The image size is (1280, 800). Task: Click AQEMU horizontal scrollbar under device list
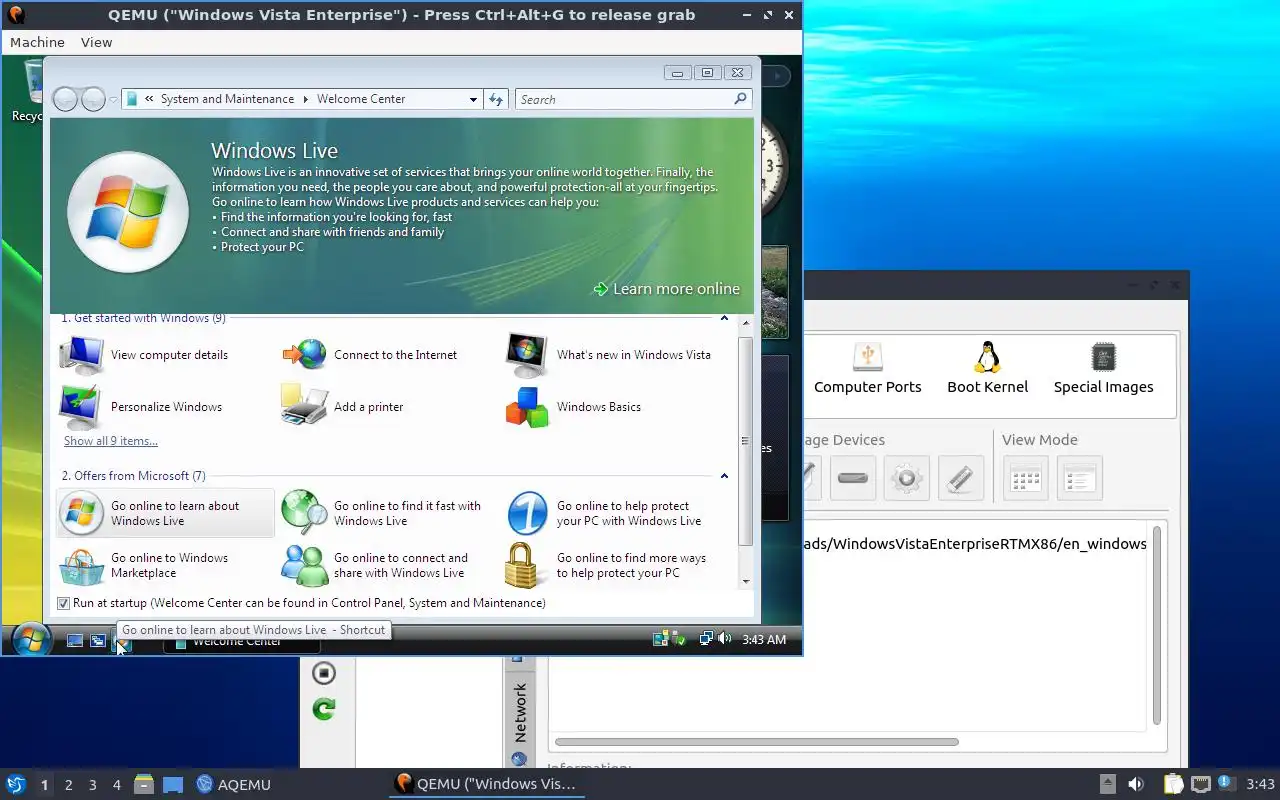(x=757, y=742)
